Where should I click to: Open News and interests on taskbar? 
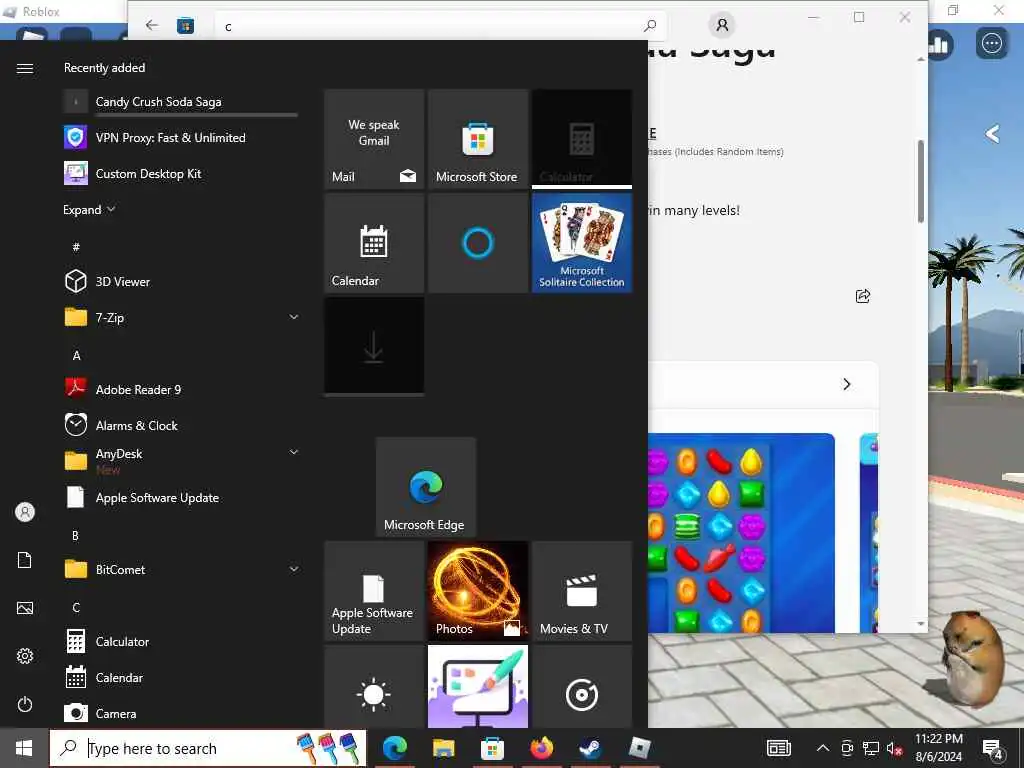click(778, 748)
